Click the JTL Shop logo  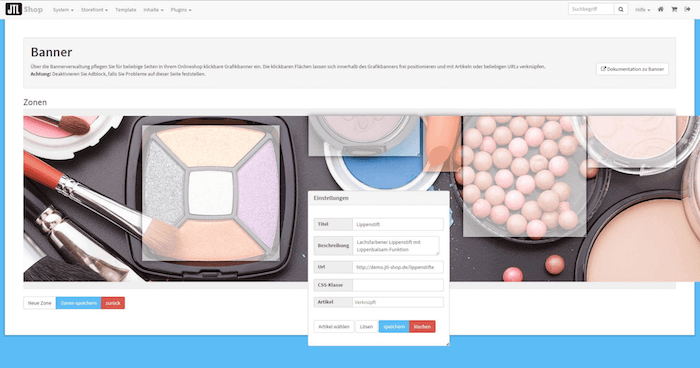(x=24, y=9)
